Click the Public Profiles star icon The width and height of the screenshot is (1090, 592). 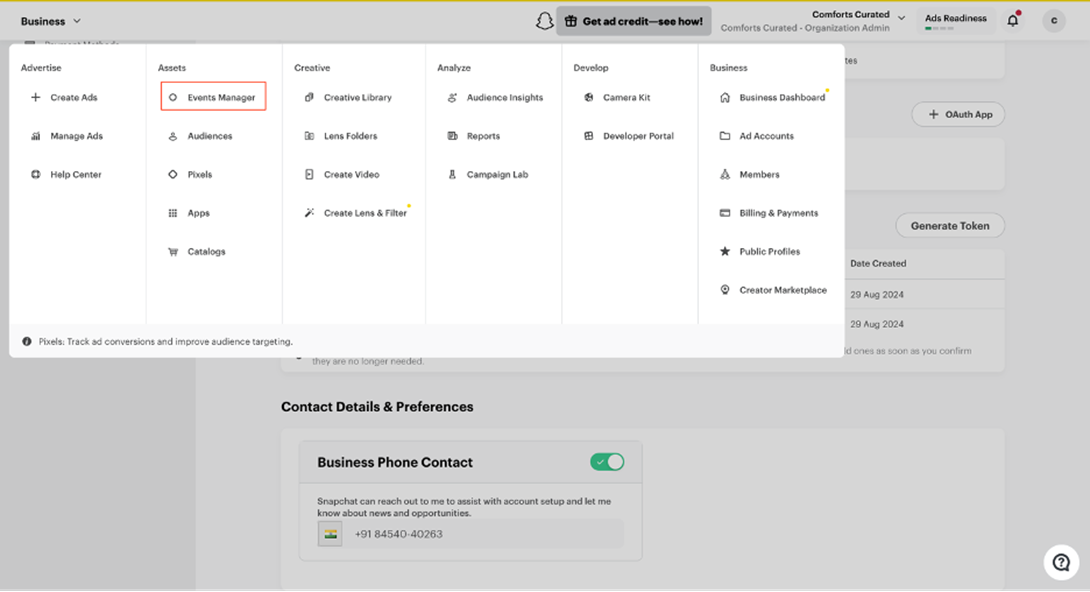tap(725, 252)
